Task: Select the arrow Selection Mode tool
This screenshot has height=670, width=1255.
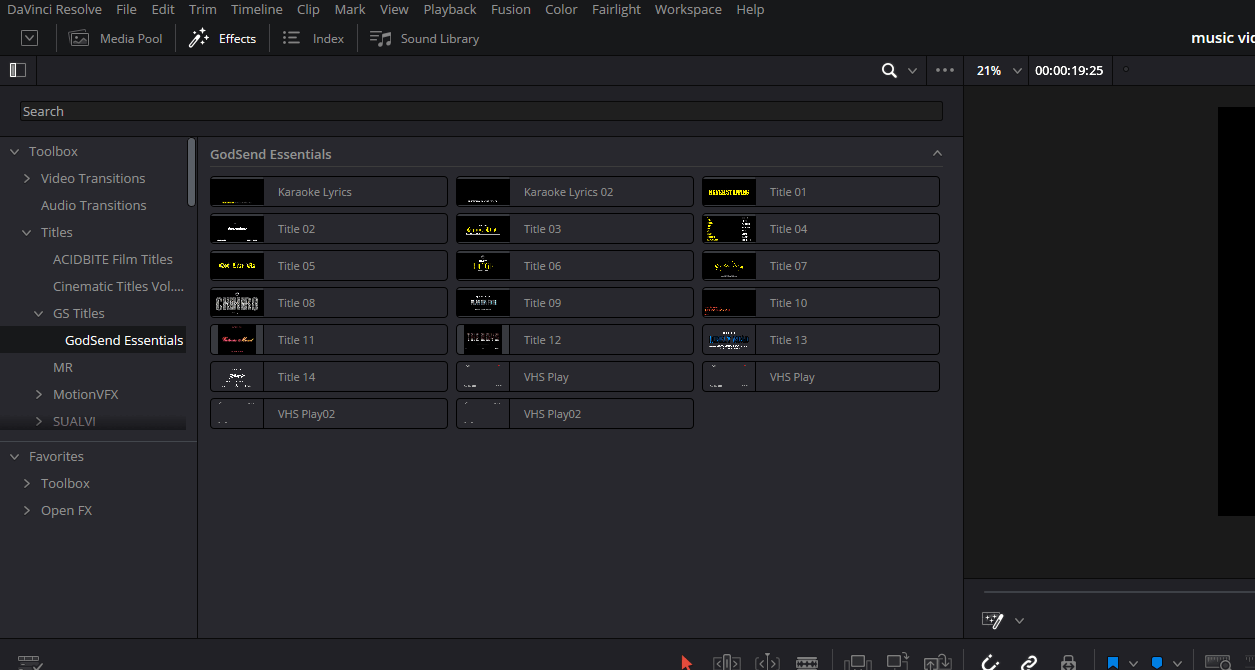Action: point(686,662)
